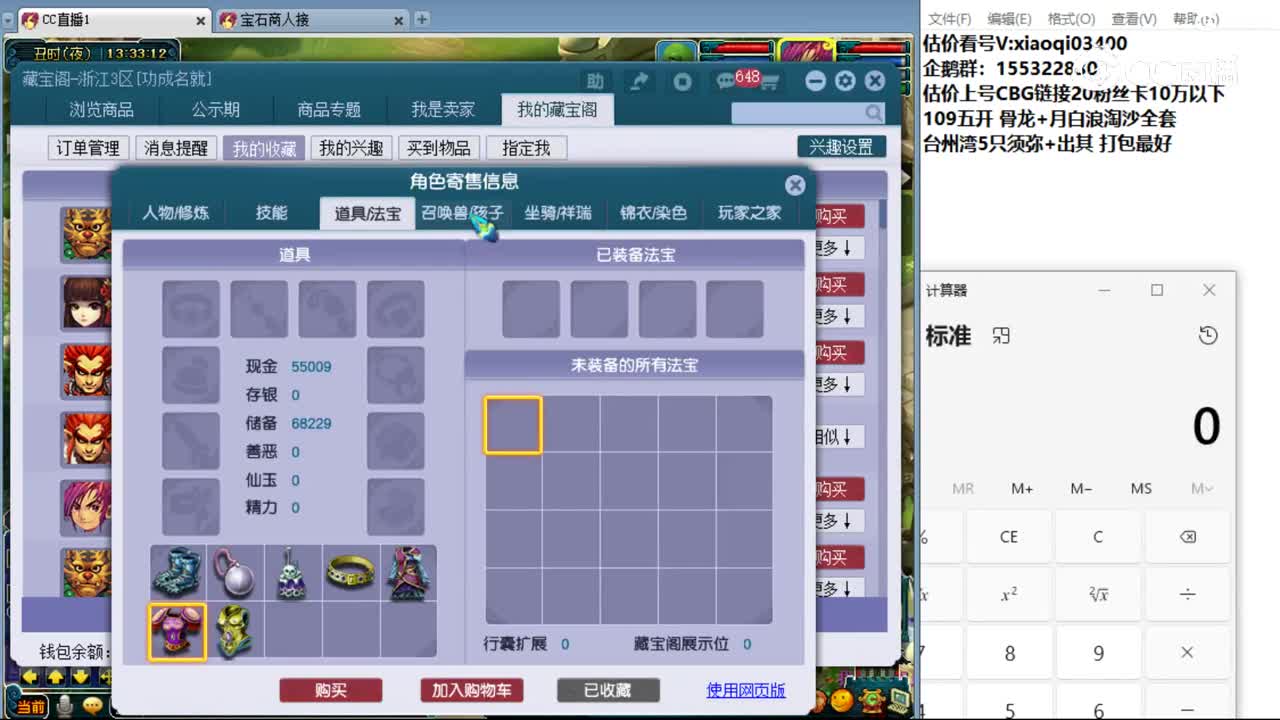Viewport: 1280px width, 720px height.
Task: Click the green boots item icon
Action: (176, 572)
